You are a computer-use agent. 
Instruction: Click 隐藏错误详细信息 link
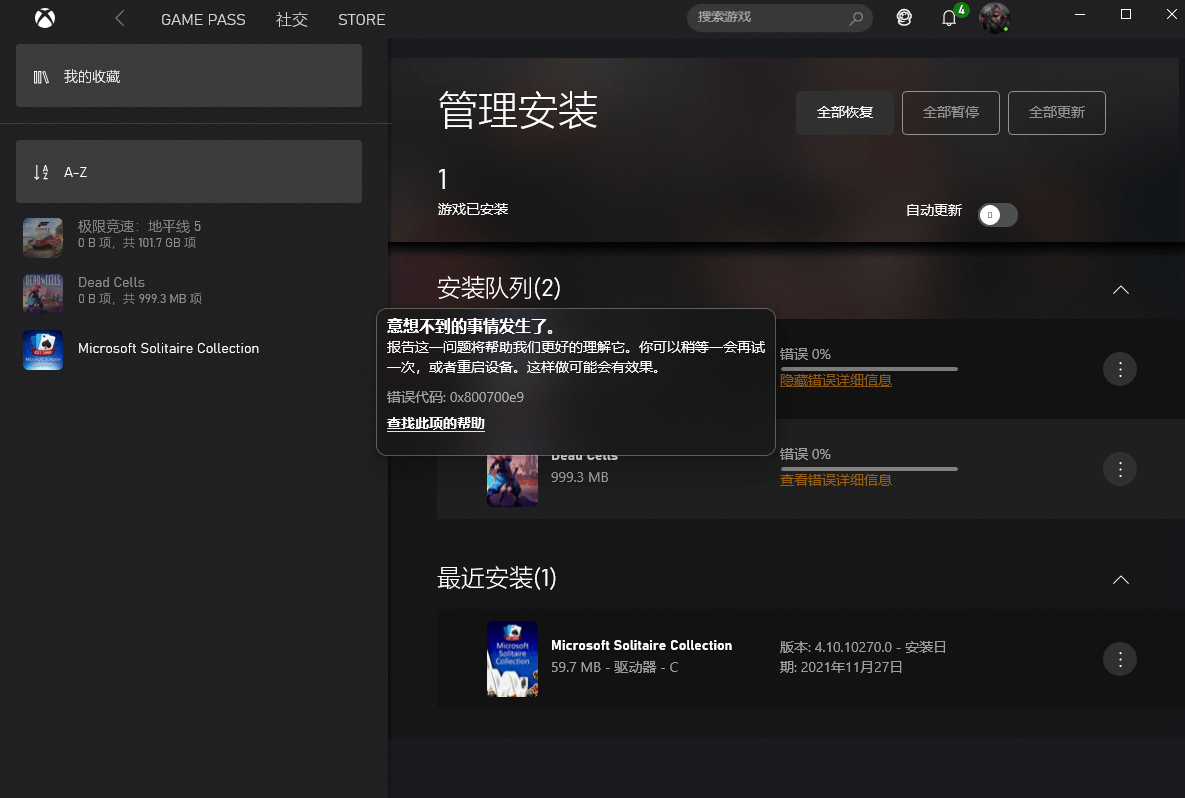tap(836, 381)
